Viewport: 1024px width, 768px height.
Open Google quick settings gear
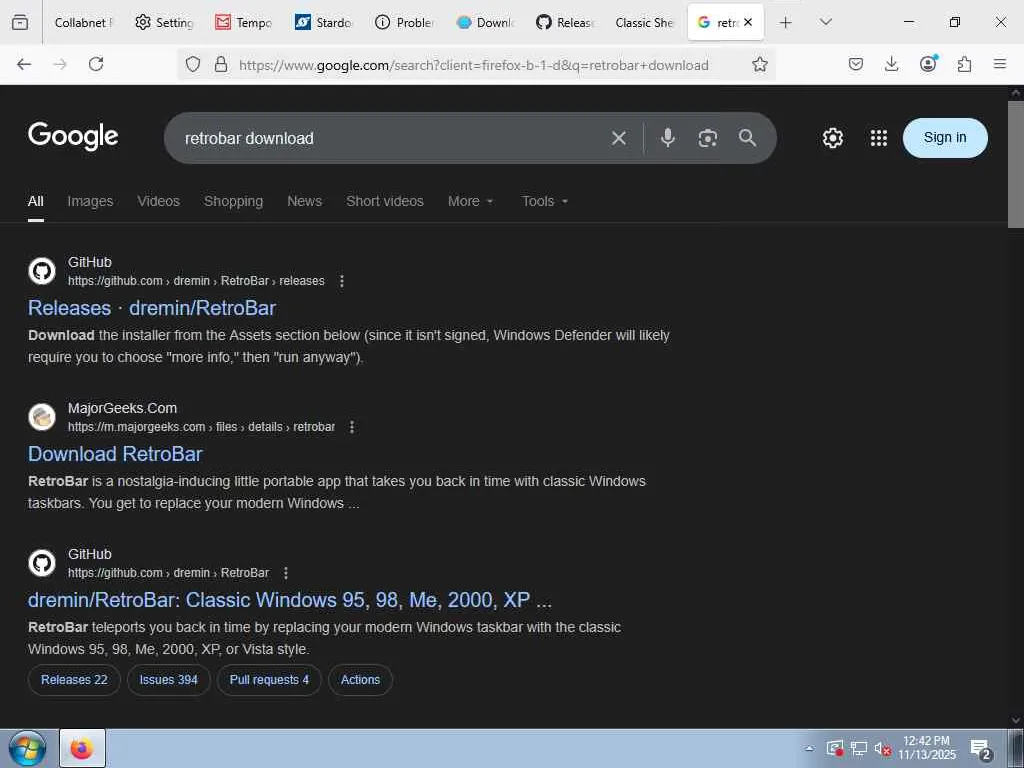833,138
